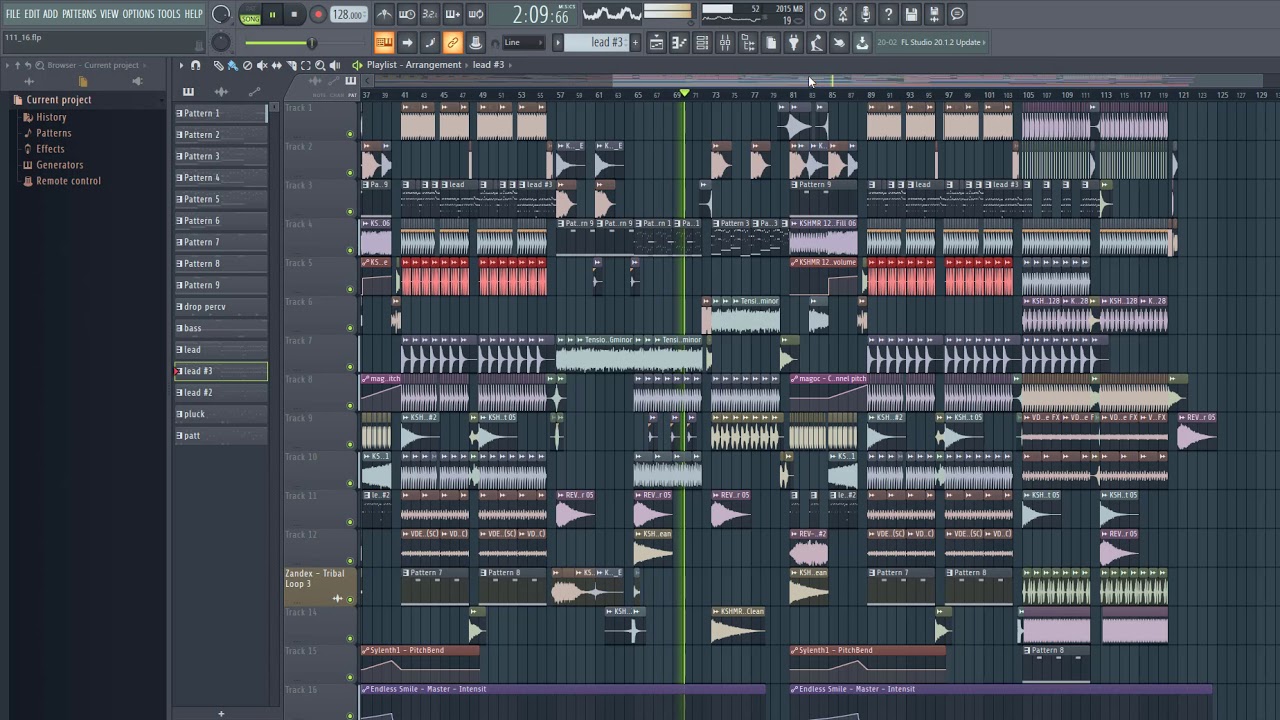1280x720 pixels.
Task: Toggle the overdub blend recording icon
Action: click(x=453, y=14)
